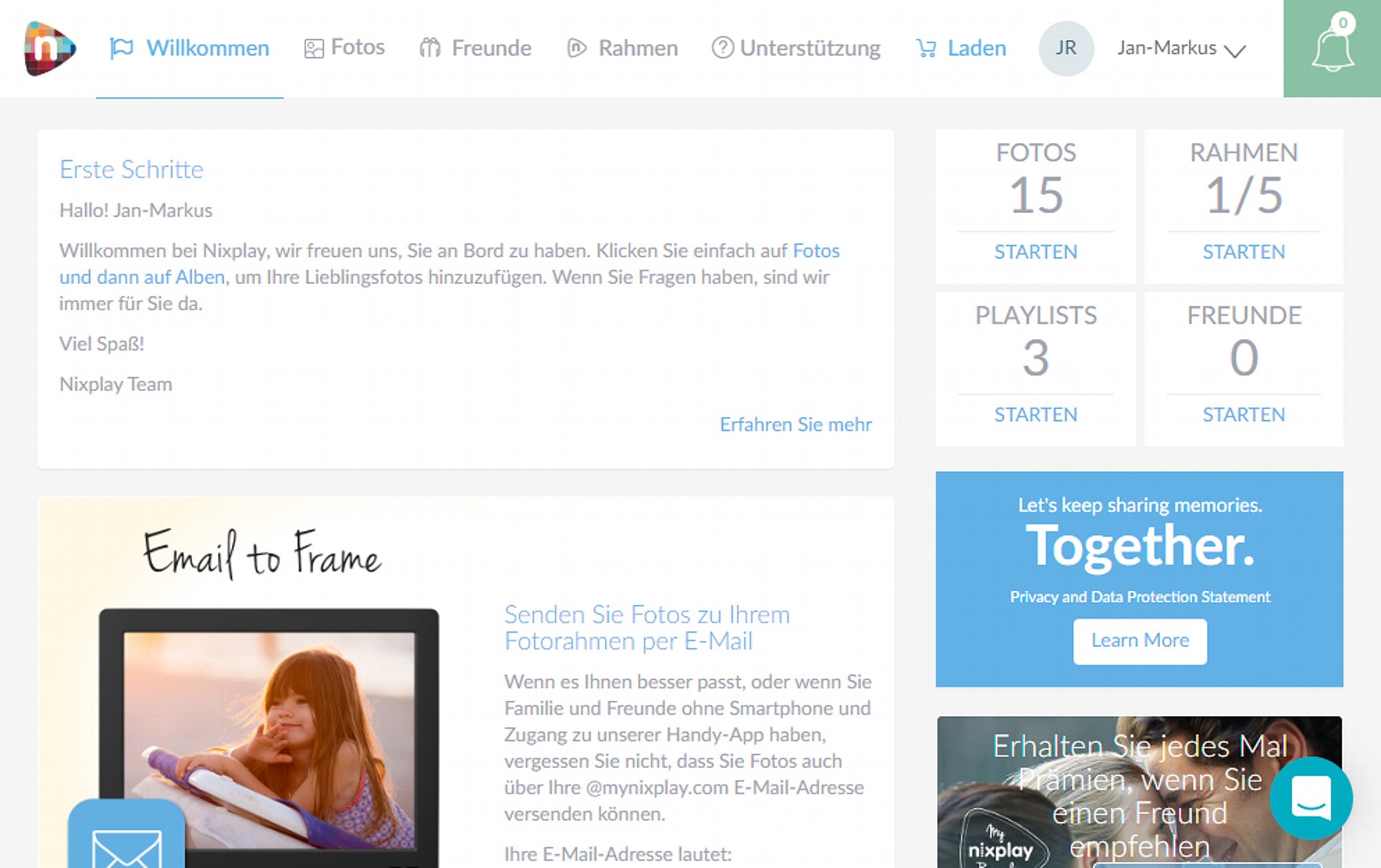Click the 'Hallo! Jan-Markus' greeting
Viewport: 1381px width, 868px height.
point(136,210)
